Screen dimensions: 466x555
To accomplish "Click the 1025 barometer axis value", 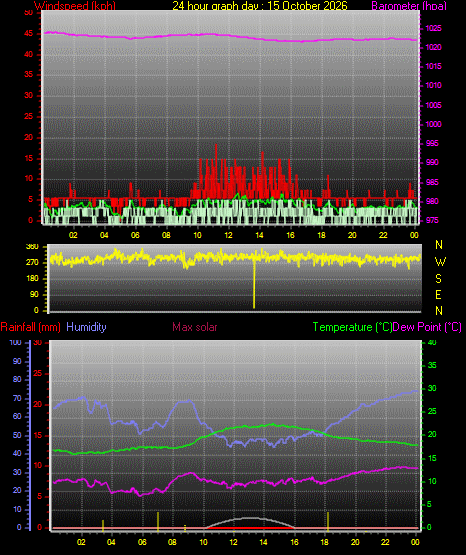I will pos(433,28).
